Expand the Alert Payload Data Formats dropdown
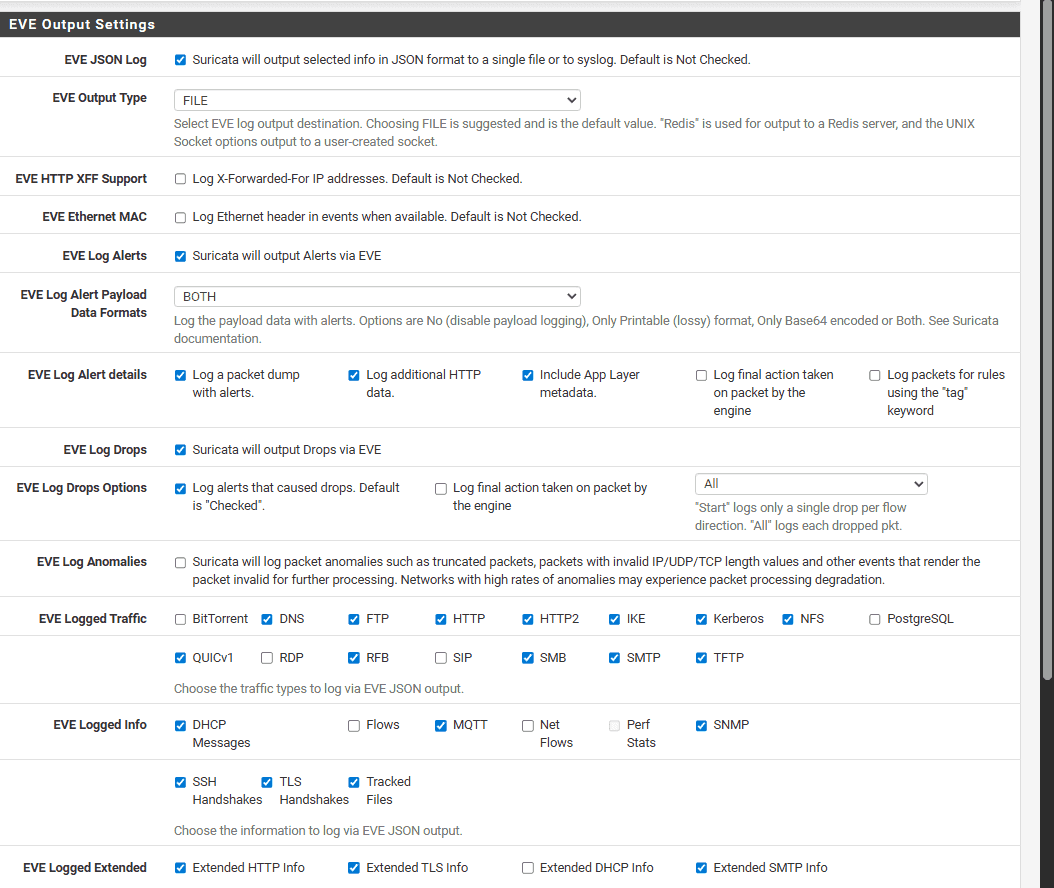The width and height of the screenshot is (1054, 888). pos(377,296)
